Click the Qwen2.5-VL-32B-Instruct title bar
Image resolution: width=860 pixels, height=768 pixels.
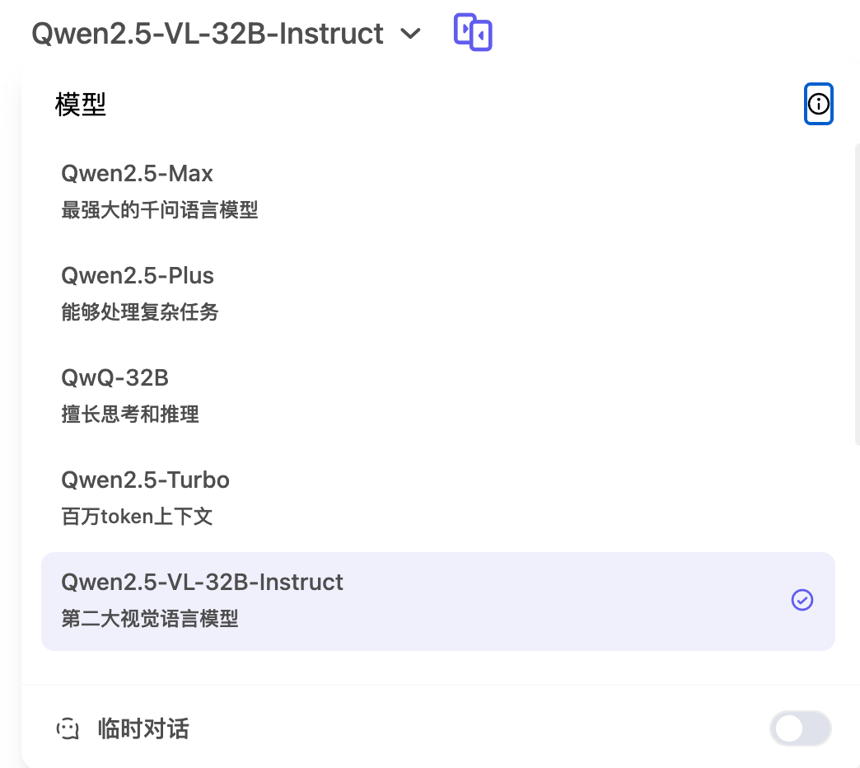[x=207, y=33]
